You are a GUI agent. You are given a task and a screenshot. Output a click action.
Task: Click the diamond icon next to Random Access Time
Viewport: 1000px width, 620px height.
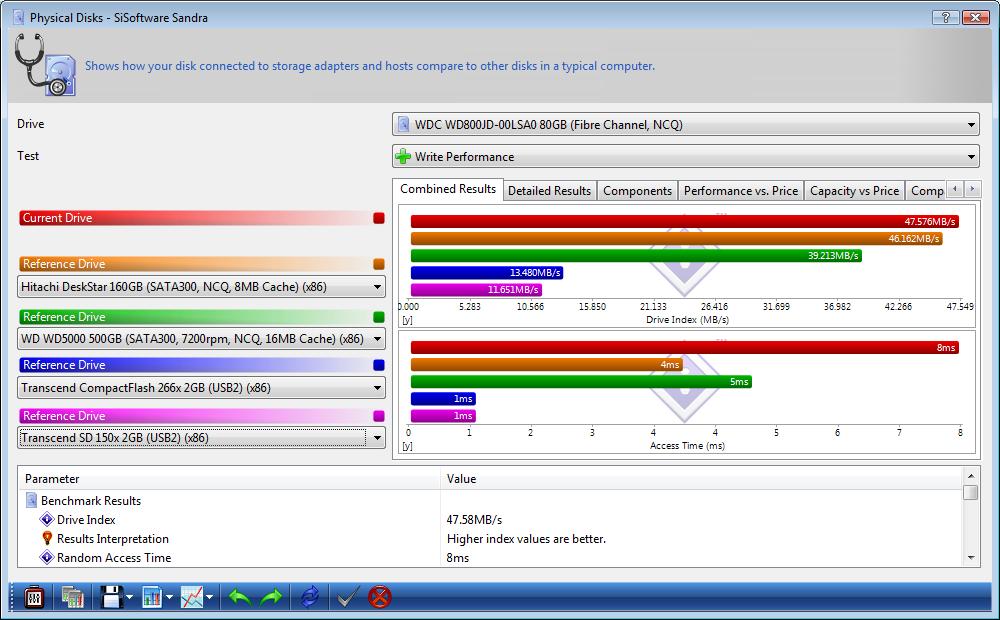[47, 557]
